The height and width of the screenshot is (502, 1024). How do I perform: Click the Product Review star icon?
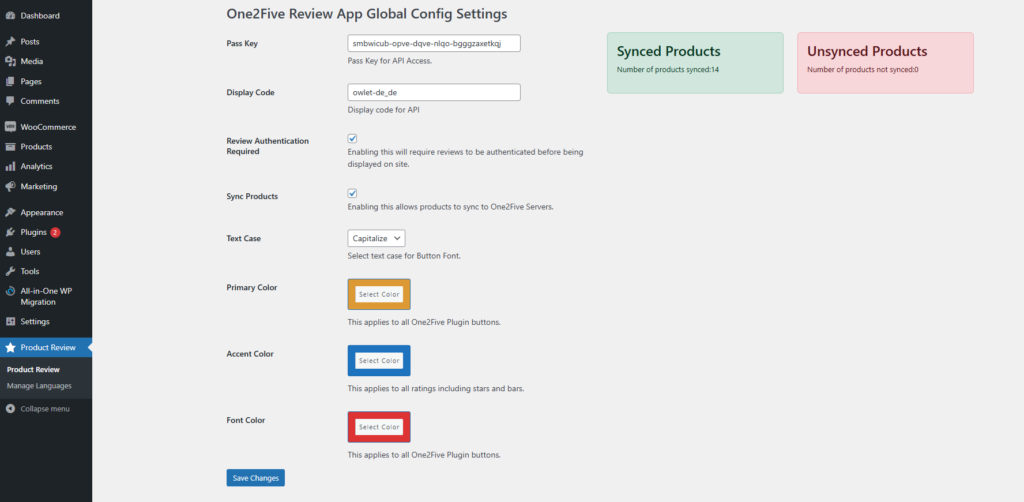(x=10, y=348)
